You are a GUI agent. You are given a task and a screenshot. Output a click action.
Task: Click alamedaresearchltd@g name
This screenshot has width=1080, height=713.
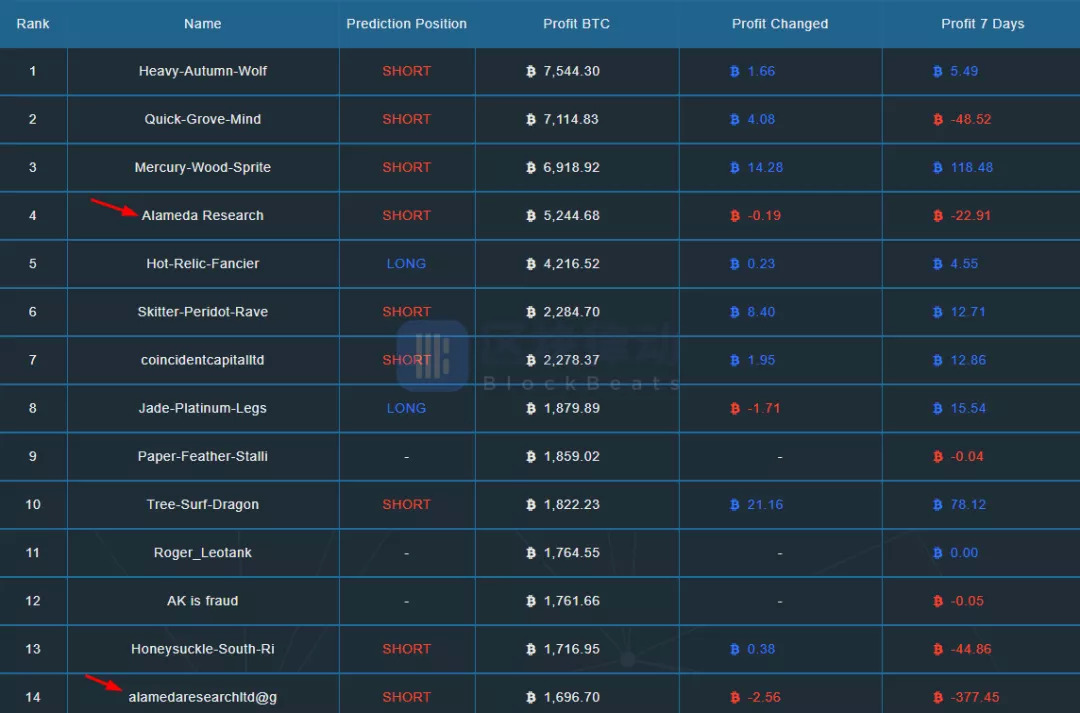202,697
